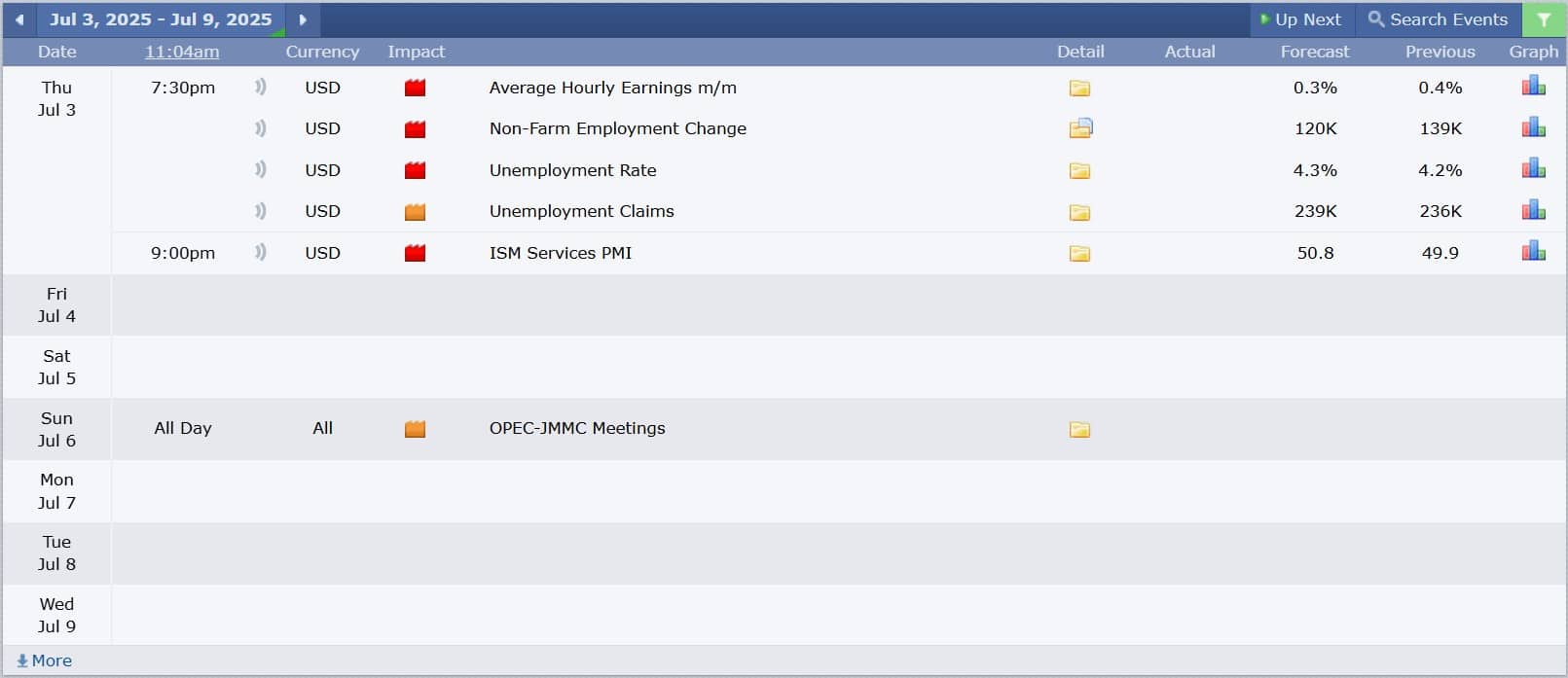Open graph icon for Unemployment Claims row
The image size is (1568, 678).
pos(1534,210)
